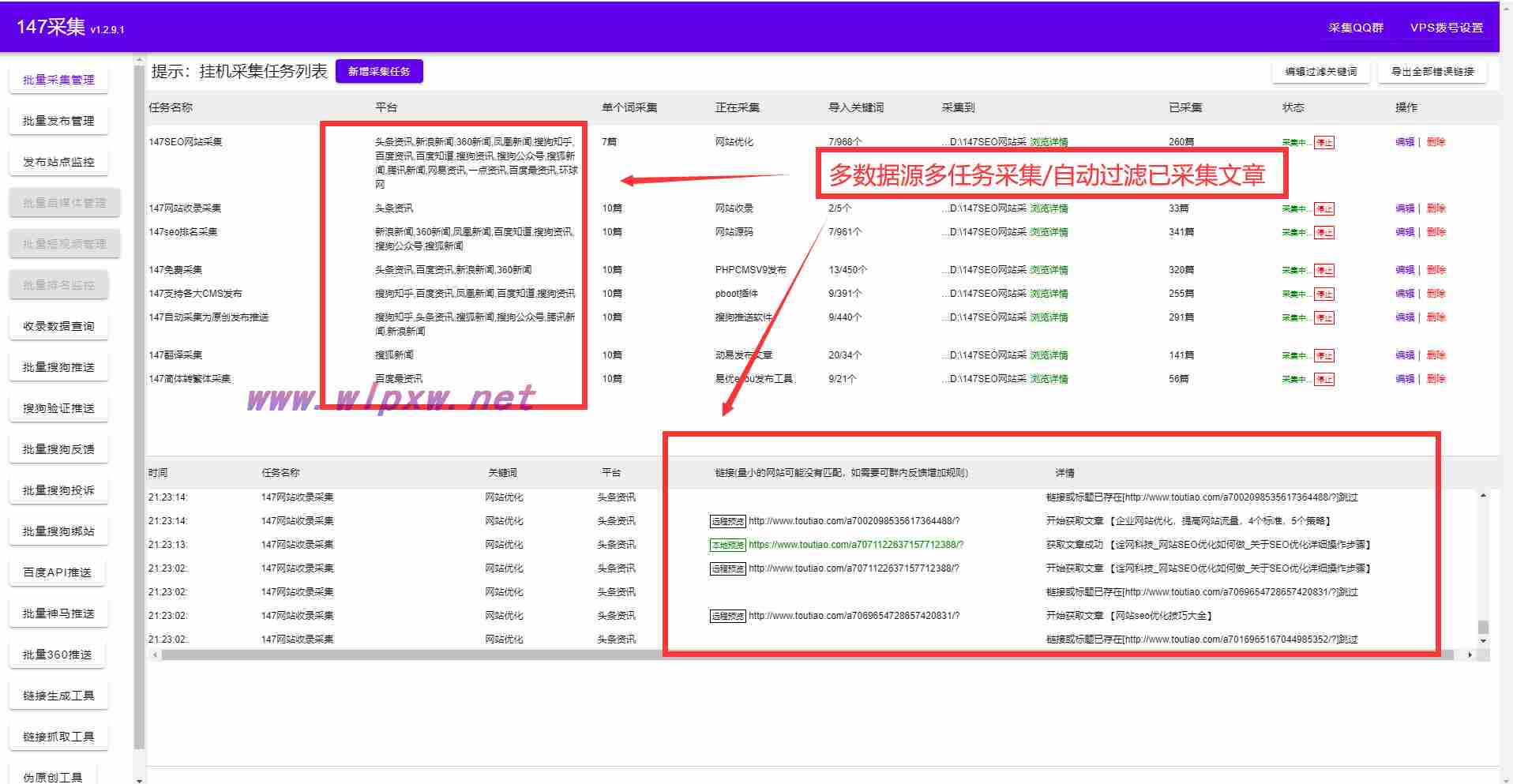Click the 已采集 column header
The height and width of the screenshot is (784, 1513).
(1185, 107)
